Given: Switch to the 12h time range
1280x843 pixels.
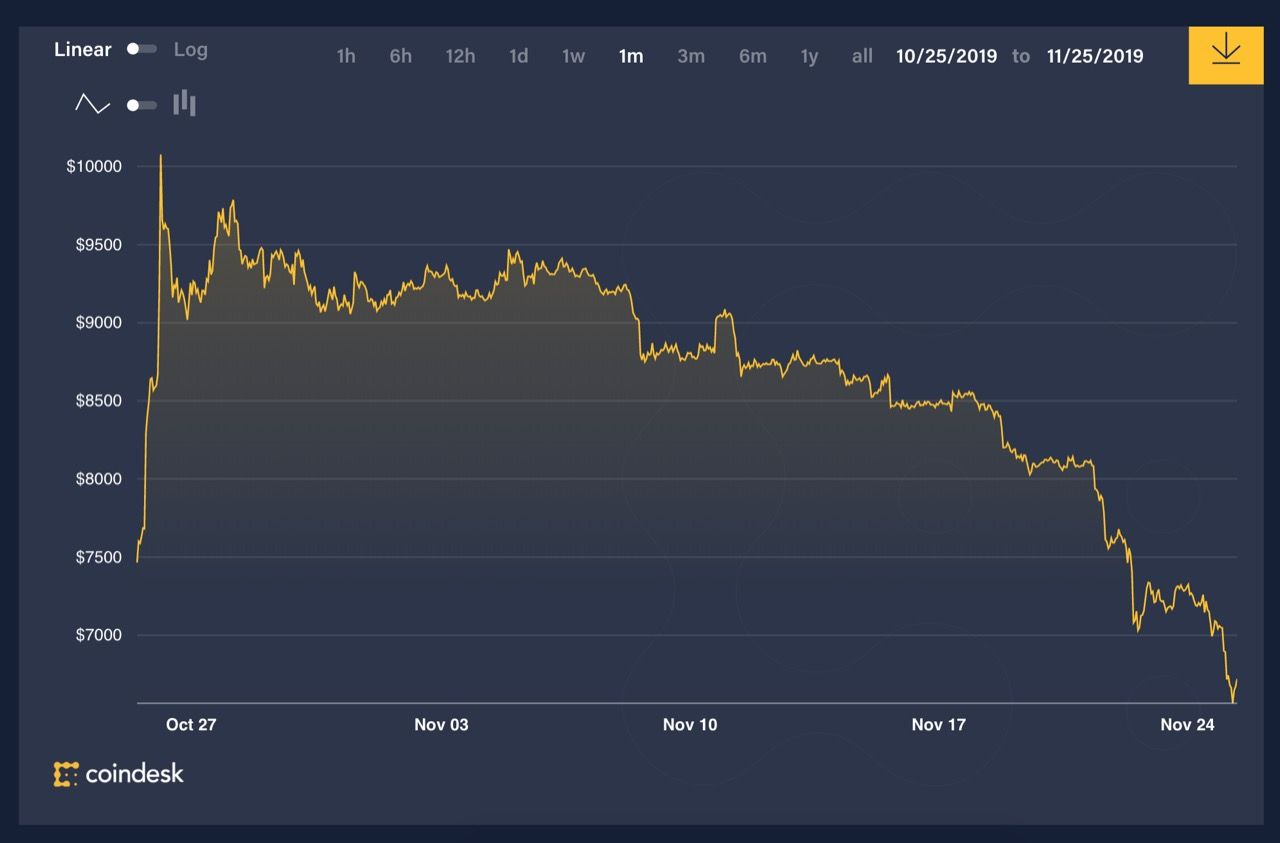Looking at the screenshot, I should 460,56.
